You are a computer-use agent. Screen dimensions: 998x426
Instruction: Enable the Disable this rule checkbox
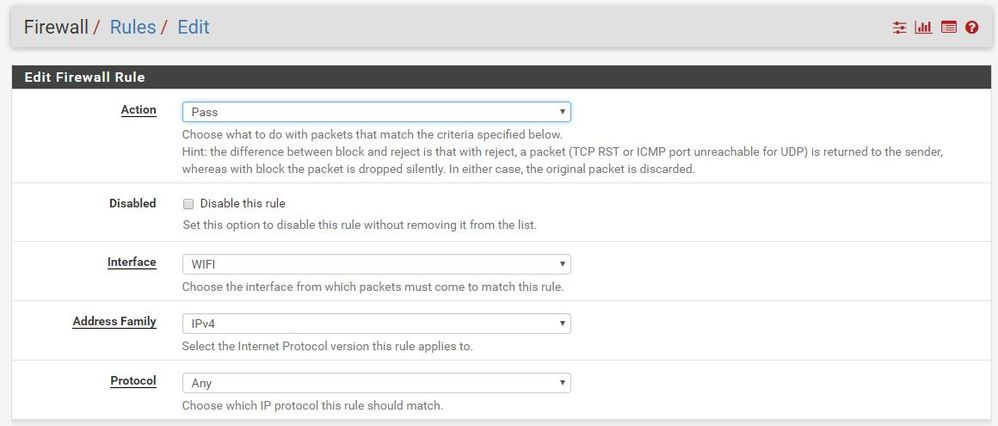click(x=188, y=204)
